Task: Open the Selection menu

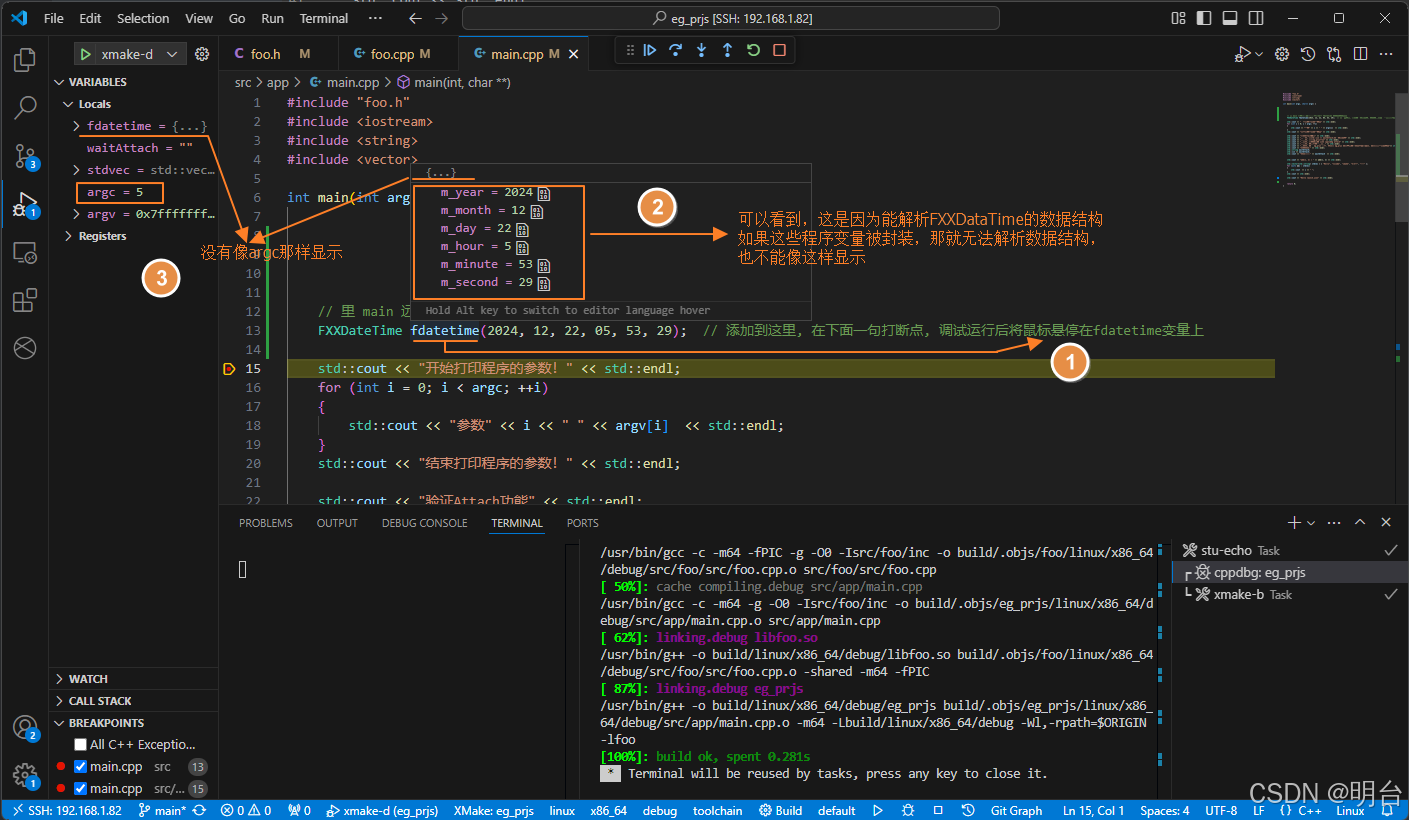Action: [x=143, y=18]
